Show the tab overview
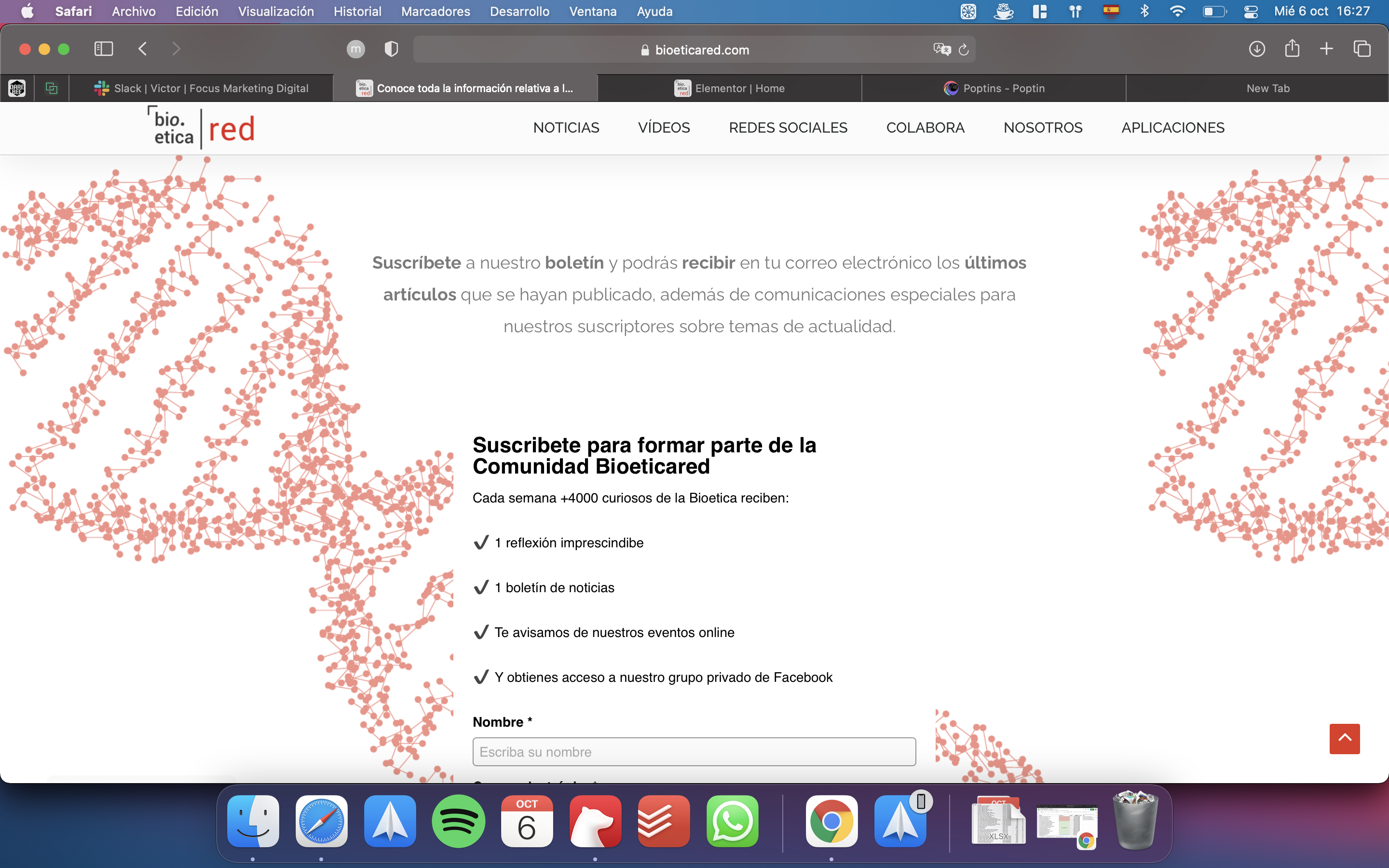Screen dimensions: 1389x868 pyautogui.click(x=1362, y=49)
